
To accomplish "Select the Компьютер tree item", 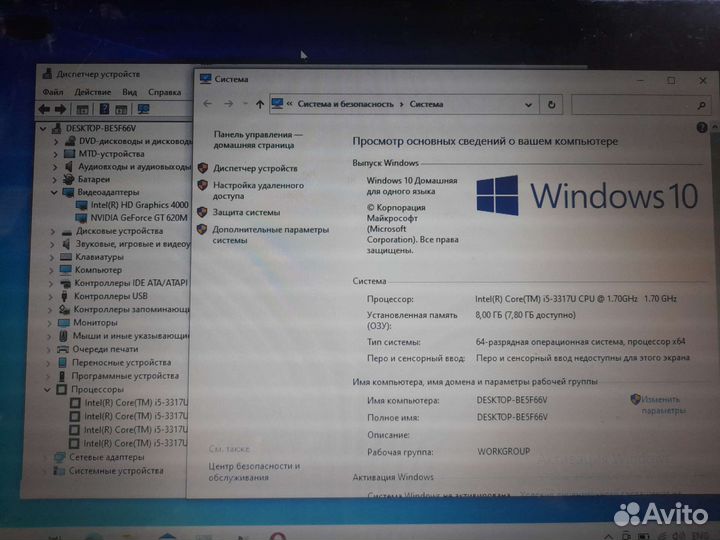I will pyautogui.click(x=99, y=270).
